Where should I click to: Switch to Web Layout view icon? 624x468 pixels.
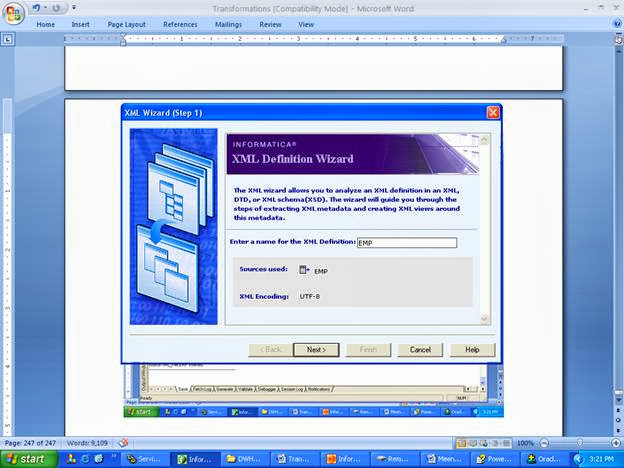(484, 443)
